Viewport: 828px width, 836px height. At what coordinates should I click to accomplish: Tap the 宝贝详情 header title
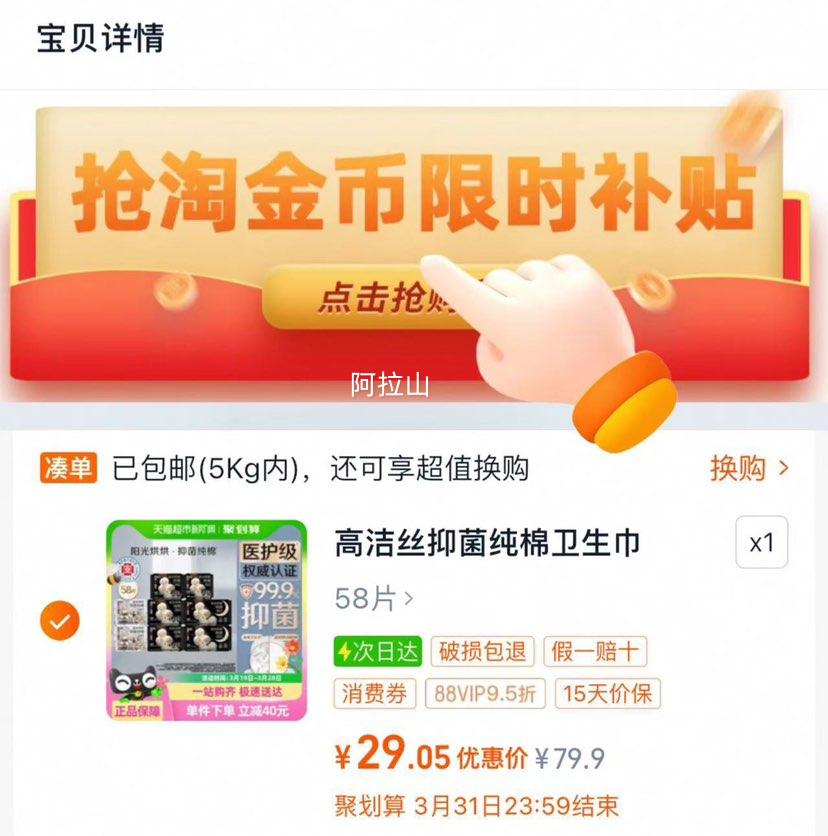100,38
